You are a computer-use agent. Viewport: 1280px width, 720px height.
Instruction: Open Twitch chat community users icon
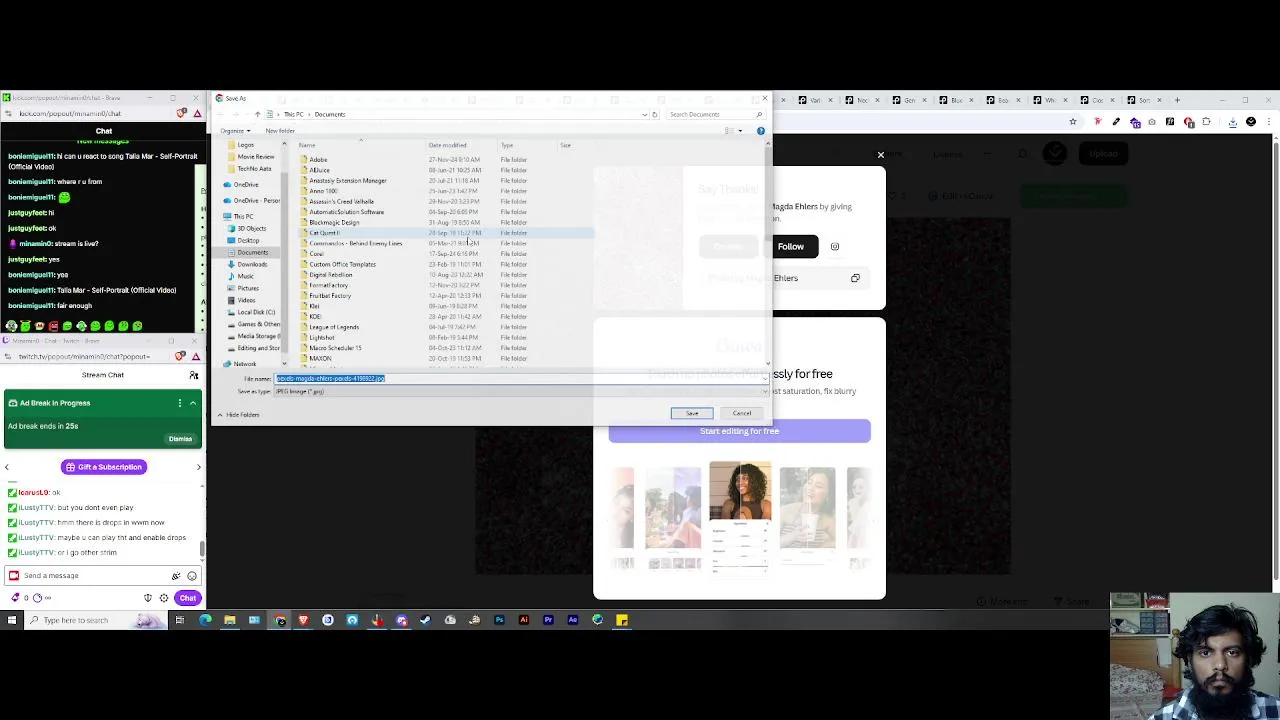click(x=194, y=375)
